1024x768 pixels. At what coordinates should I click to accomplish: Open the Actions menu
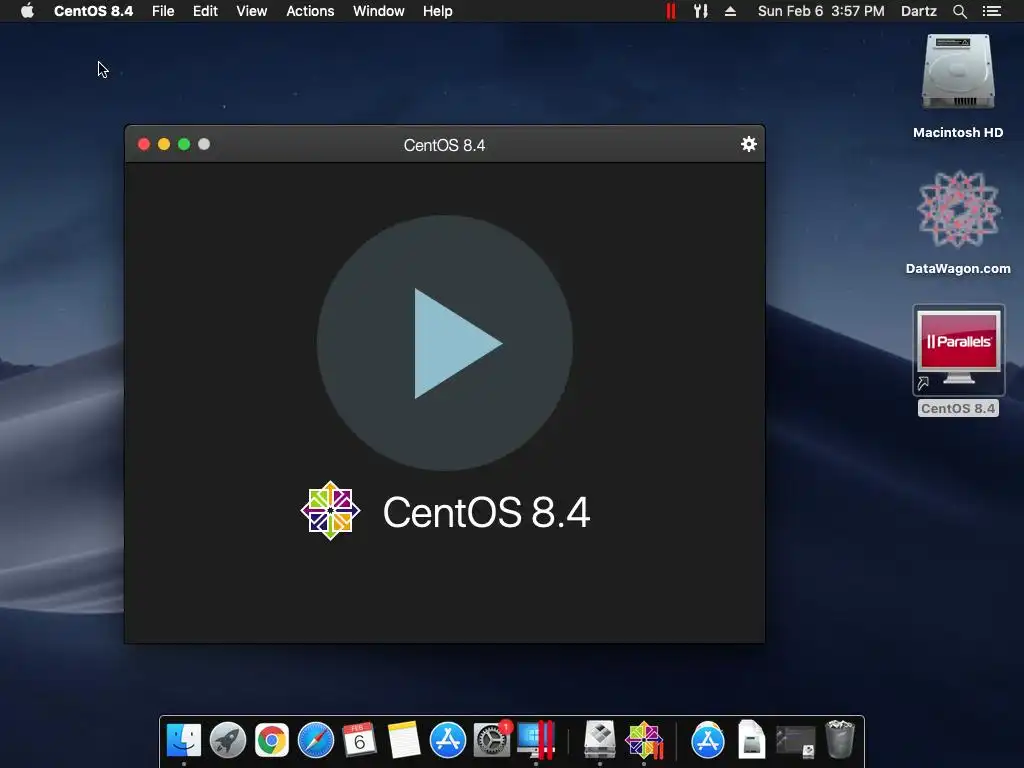click(310, 11)
